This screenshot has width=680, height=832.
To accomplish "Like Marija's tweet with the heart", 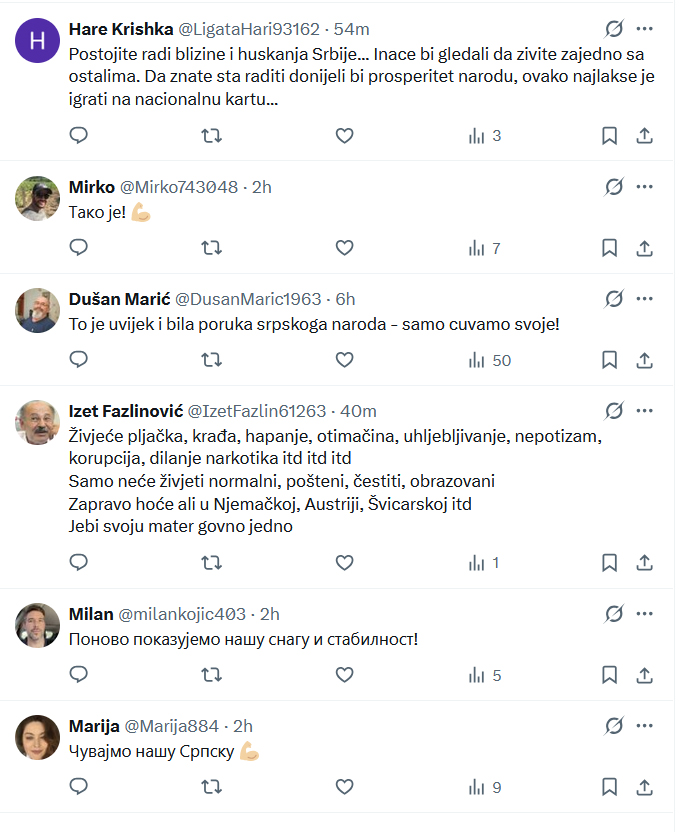I will tap(344, 788).
